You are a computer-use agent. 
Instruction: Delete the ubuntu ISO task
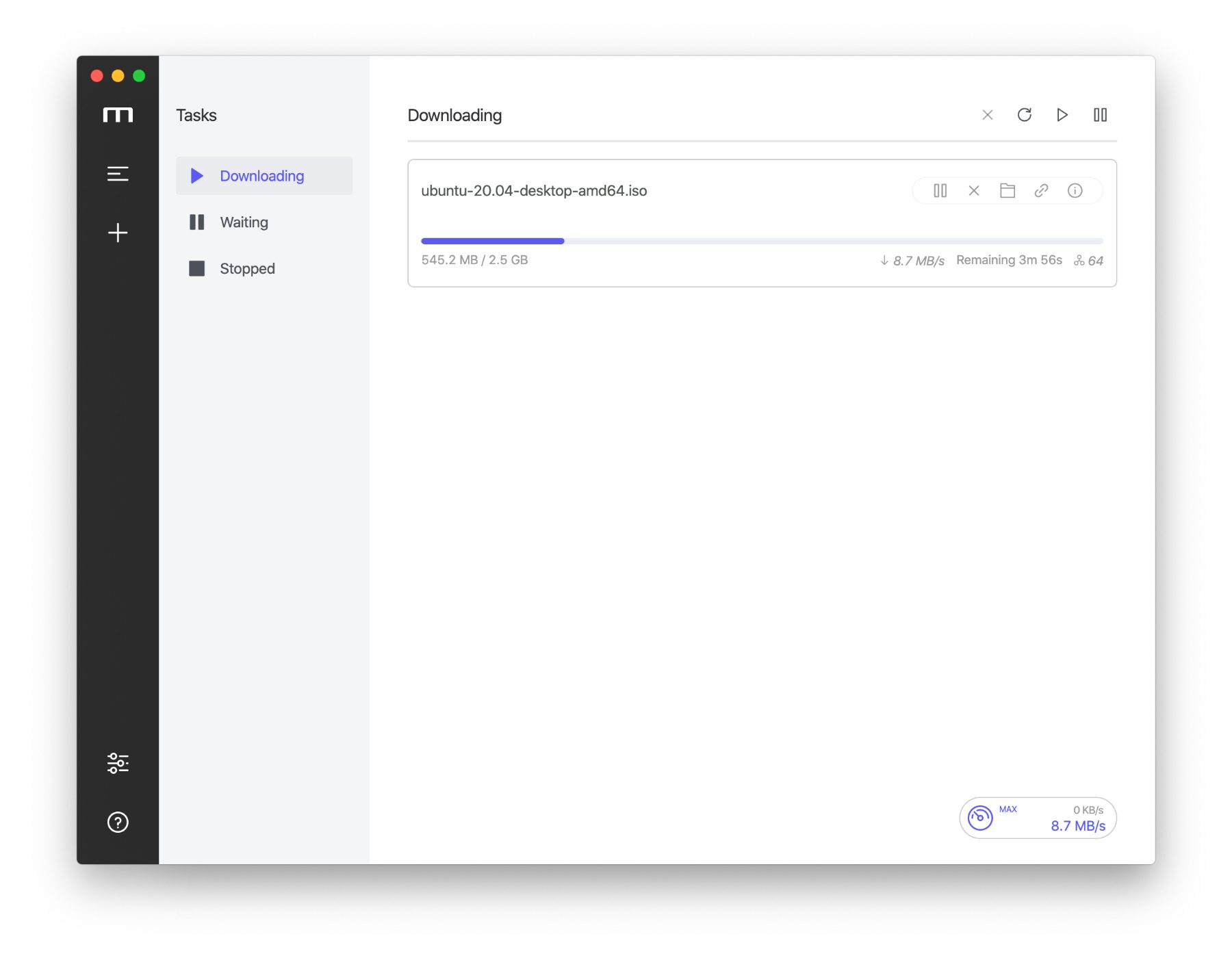point(973,191)
